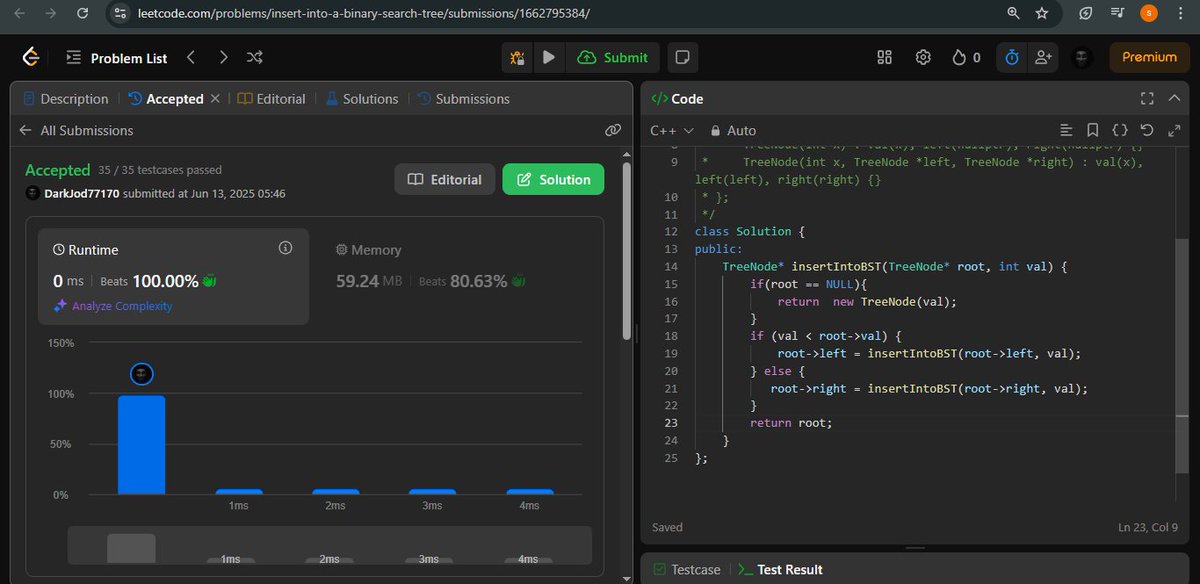Select the Accepted tab
Viewport: 1200px width, 584px height.
(166, 99)
